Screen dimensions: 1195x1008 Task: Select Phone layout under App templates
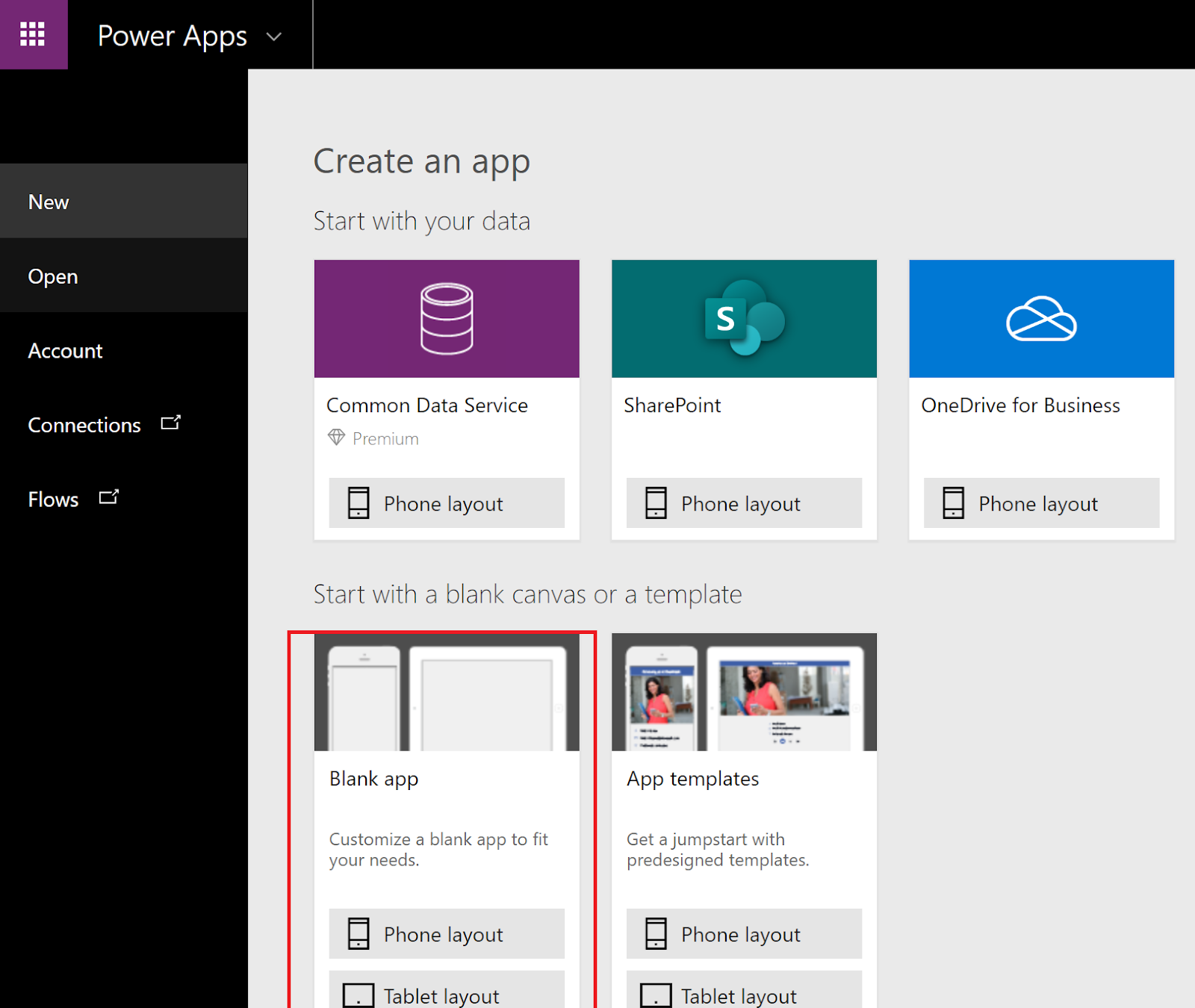coord(743,933)
